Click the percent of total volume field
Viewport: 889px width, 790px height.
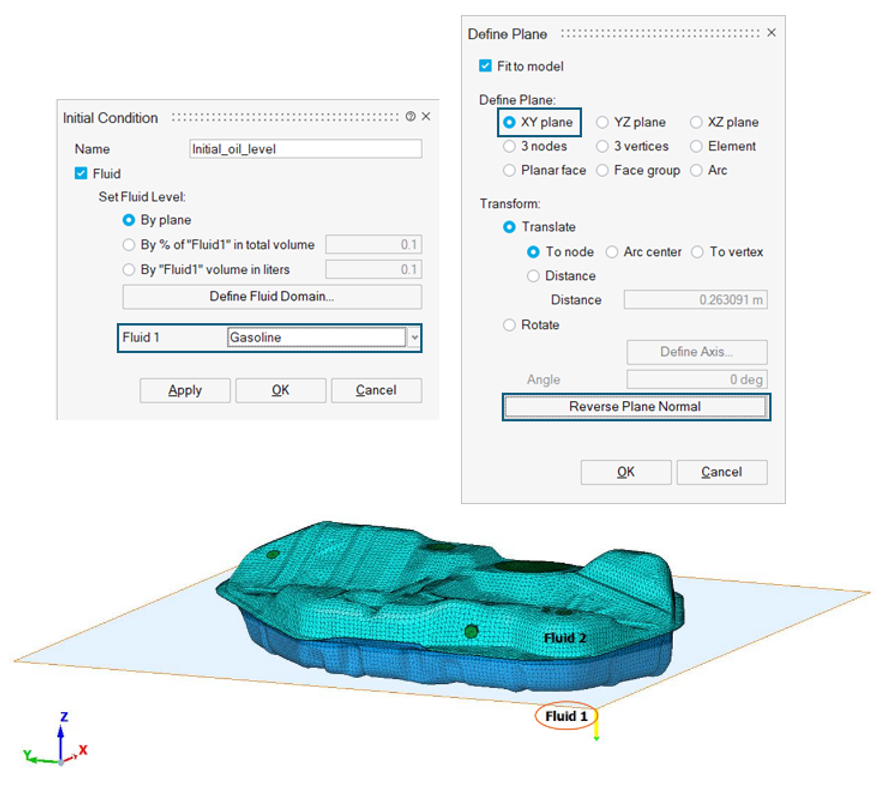[x=374, y=244]
